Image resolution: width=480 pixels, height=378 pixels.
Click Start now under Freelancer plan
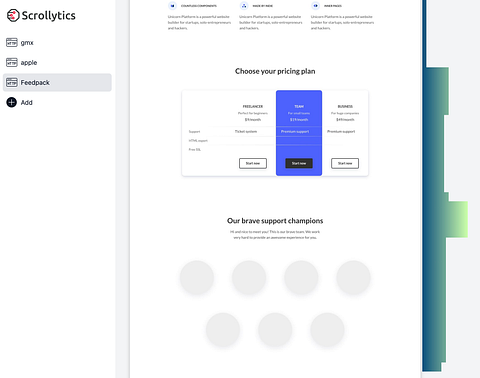(253, 163)
